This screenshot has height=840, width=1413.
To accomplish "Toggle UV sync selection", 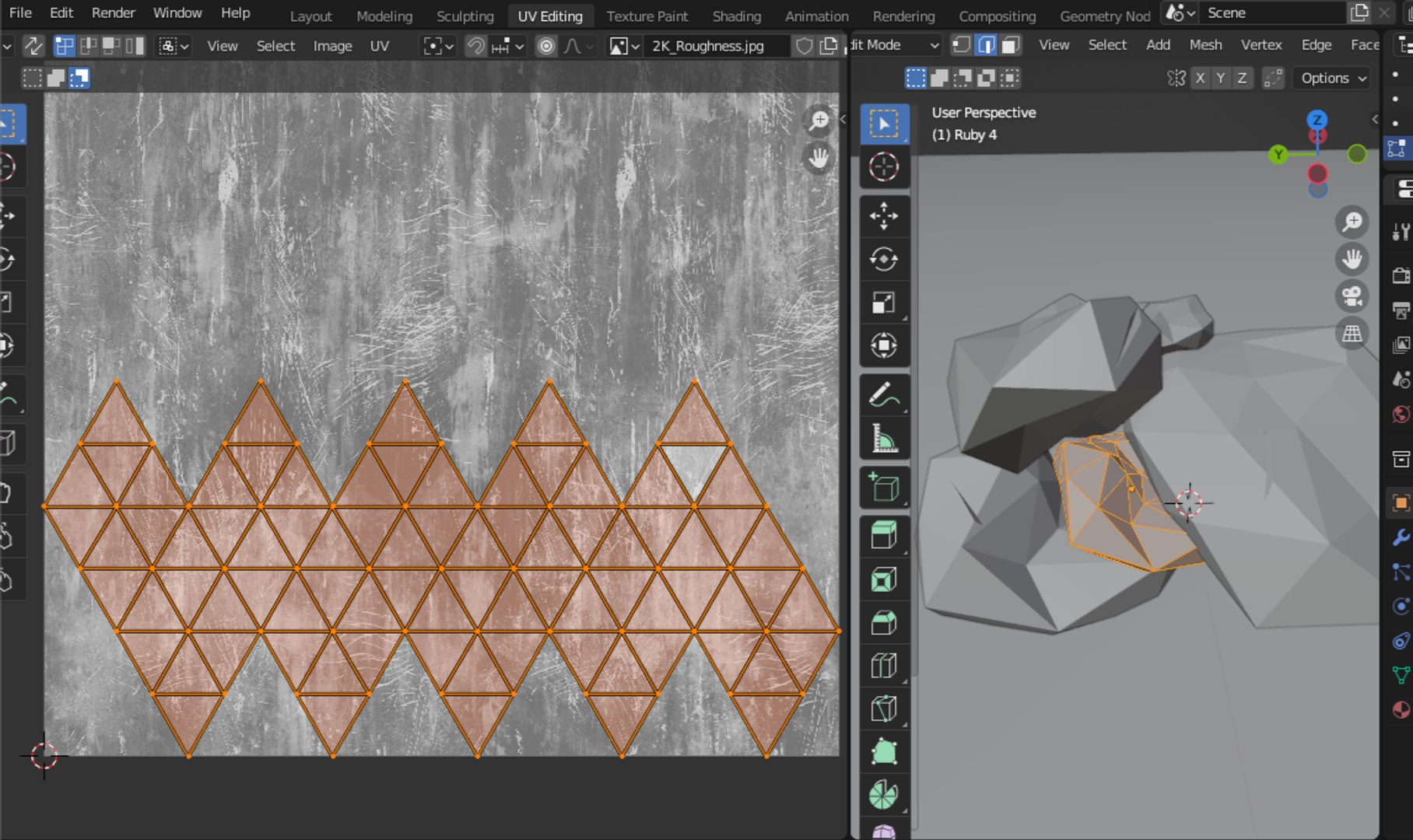I will click(x=33, y=46).
